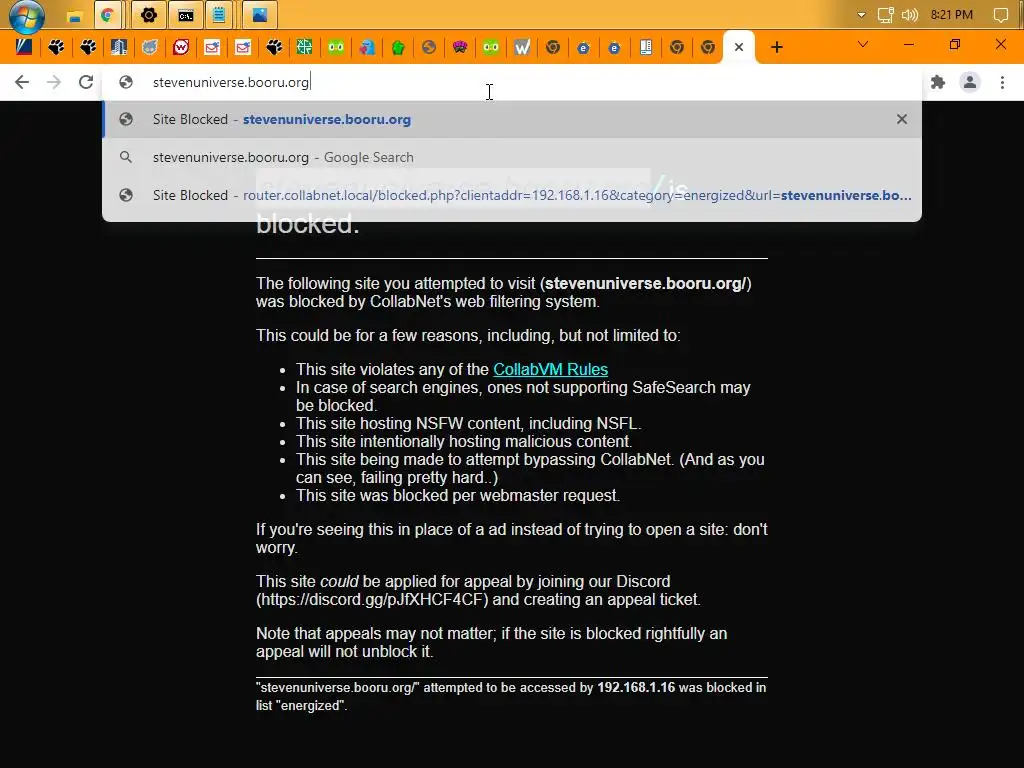Viewport: 1024px width, 768px height.
Task: Open the CollabVM Rules link
Action: (x=551, y=369)
